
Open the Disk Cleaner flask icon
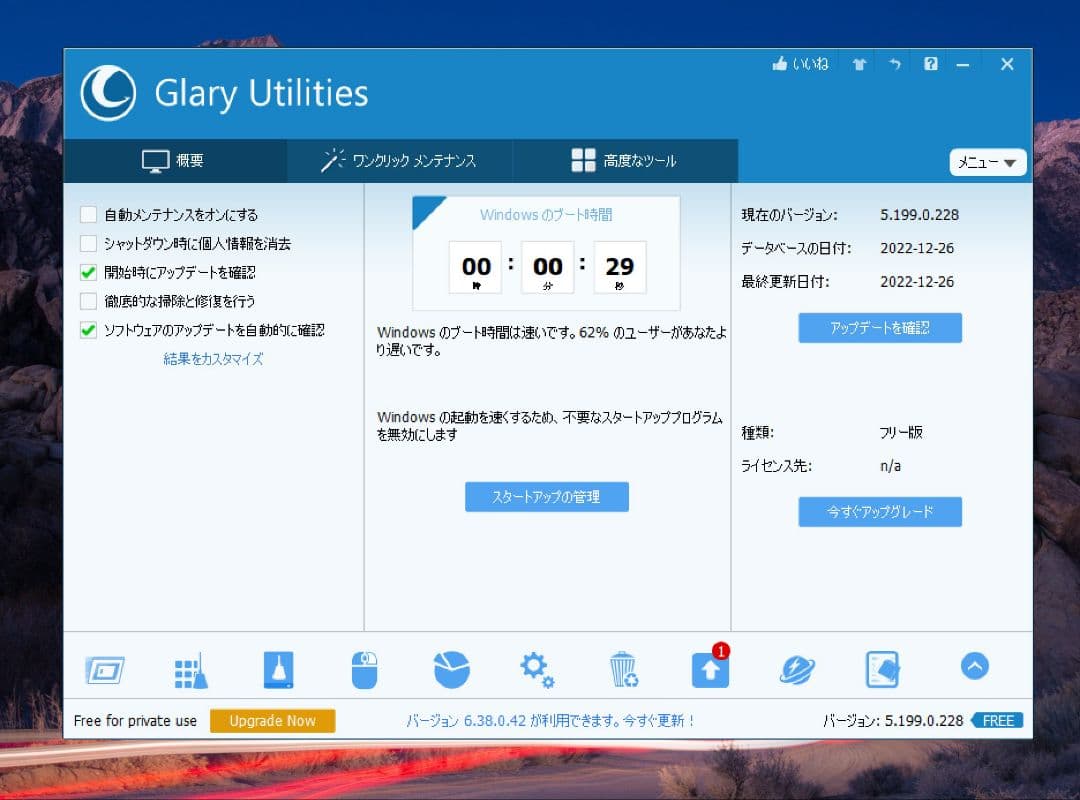tap(277, 670)
